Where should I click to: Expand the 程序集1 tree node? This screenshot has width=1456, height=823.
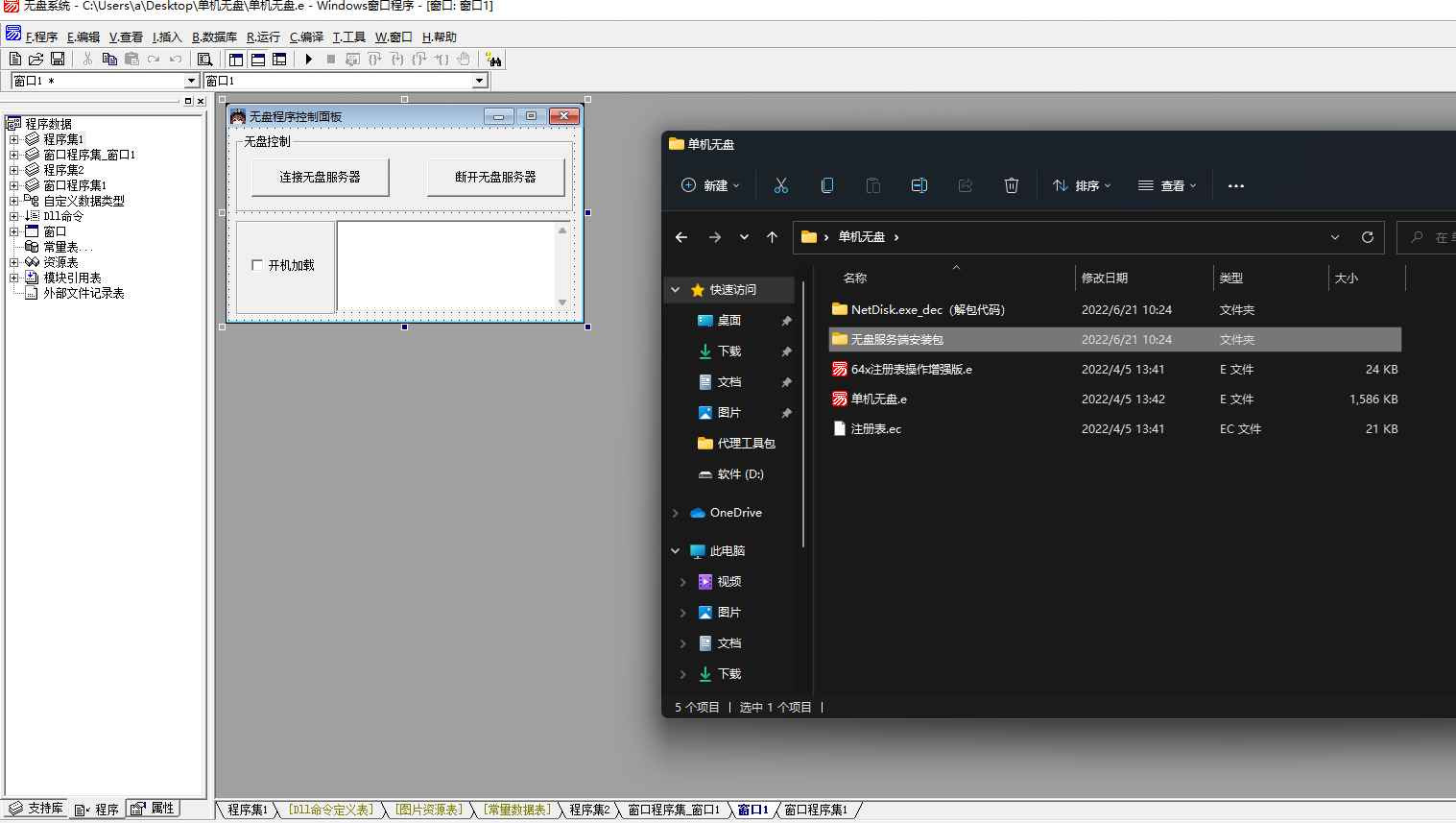tap(14, 139)
